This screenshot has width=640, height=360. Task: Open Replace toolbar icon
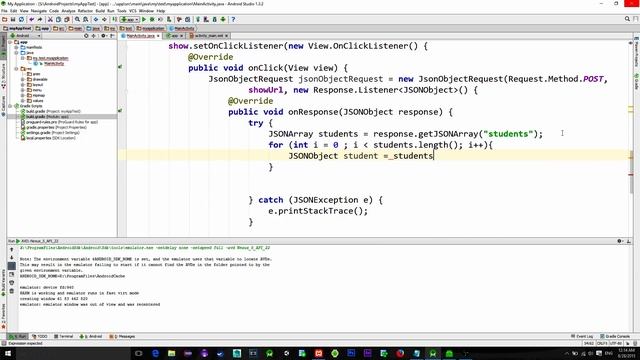point(85,19)
